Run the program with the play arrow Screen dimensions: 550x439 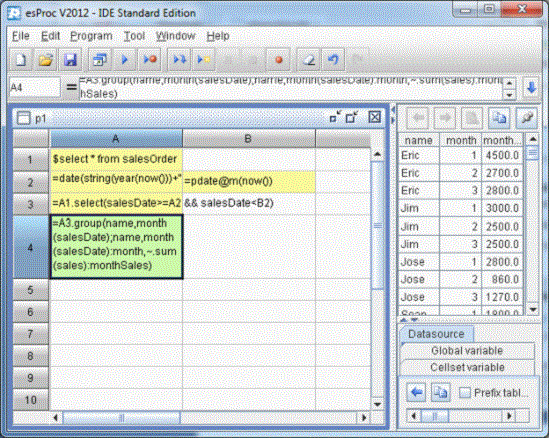(x=125, y=60)
